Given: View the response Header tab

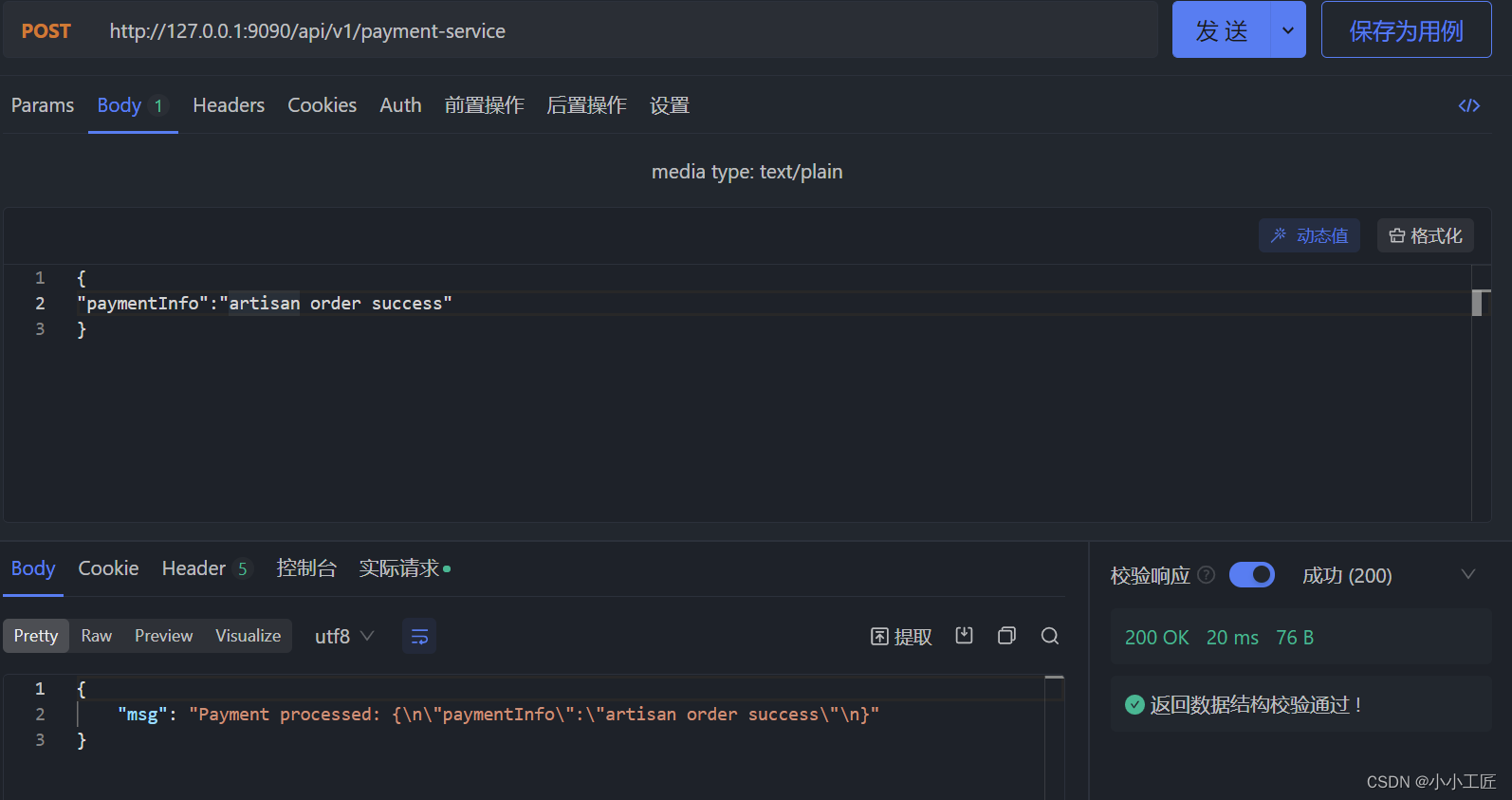Looking at the screenshot, I should (205, 568).
